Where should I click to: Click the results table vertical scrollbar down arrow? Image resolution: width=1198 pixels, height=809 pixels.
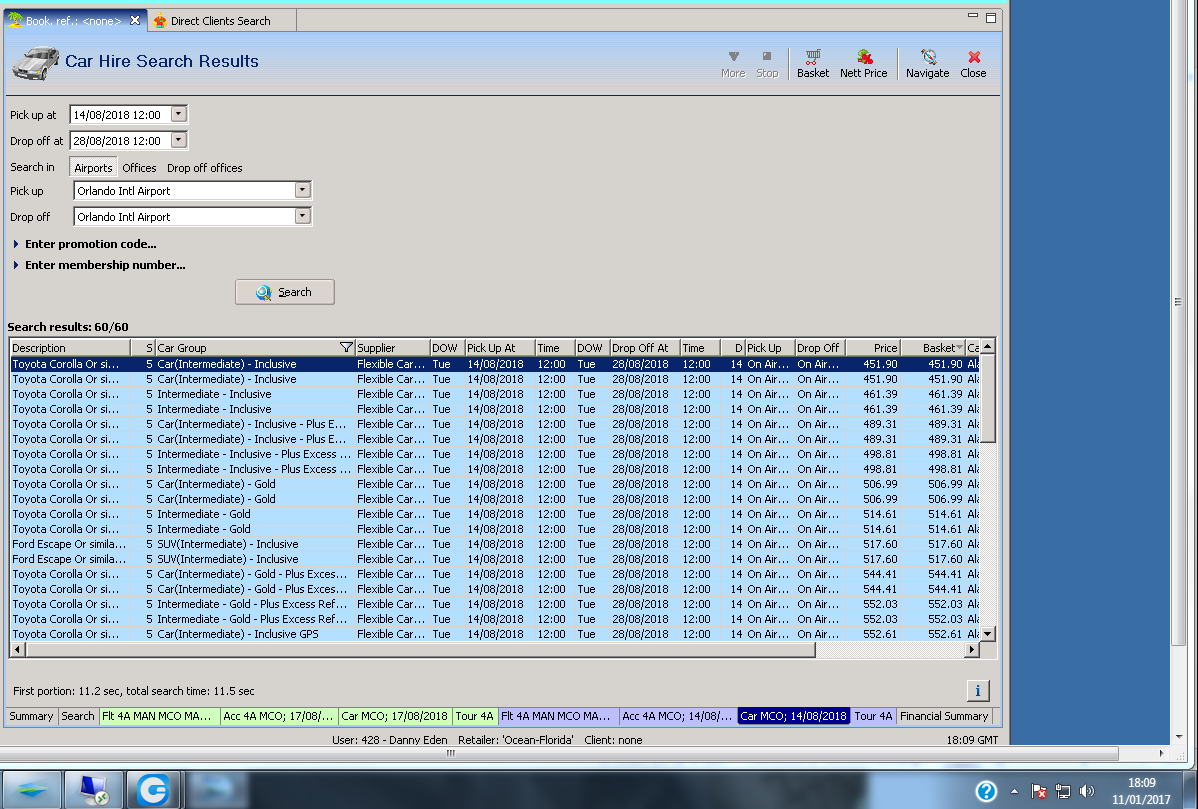(x=987, y=634)
